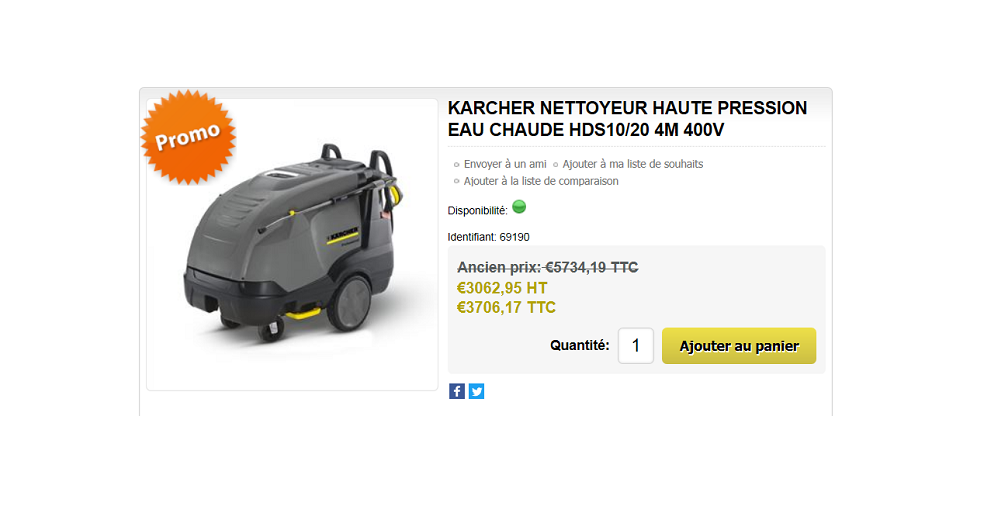Screen dimensions: 1000x510
Task: Click the struck-through Ancien prix text
Action: coord(548,267)
